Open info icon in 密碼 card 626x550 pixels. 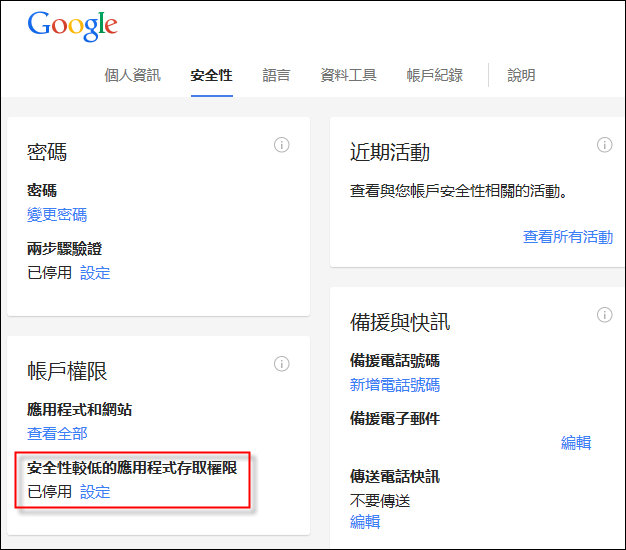tap(281, 144)
